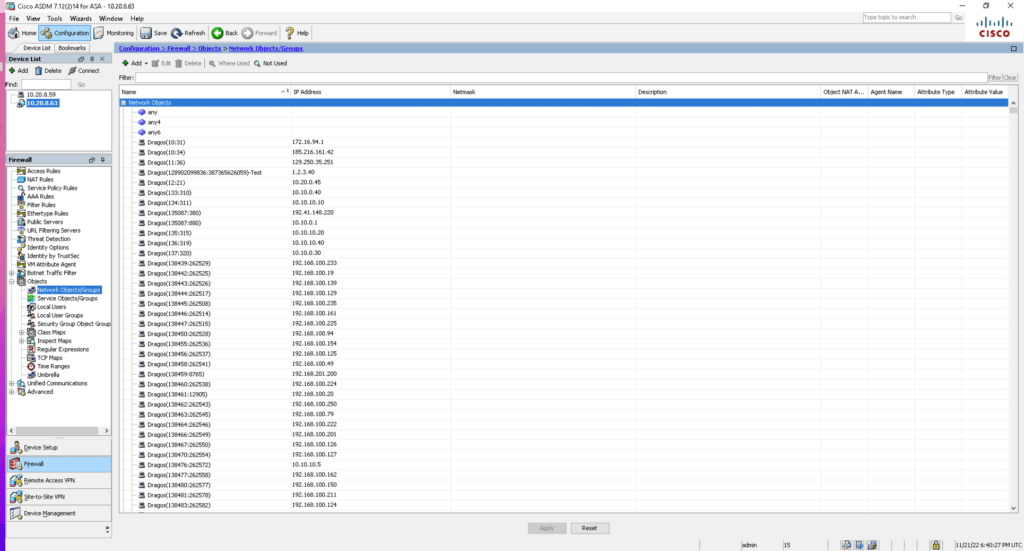Select device 10.20.8.59
The image size is (1024, 551).
coord(41,95)
